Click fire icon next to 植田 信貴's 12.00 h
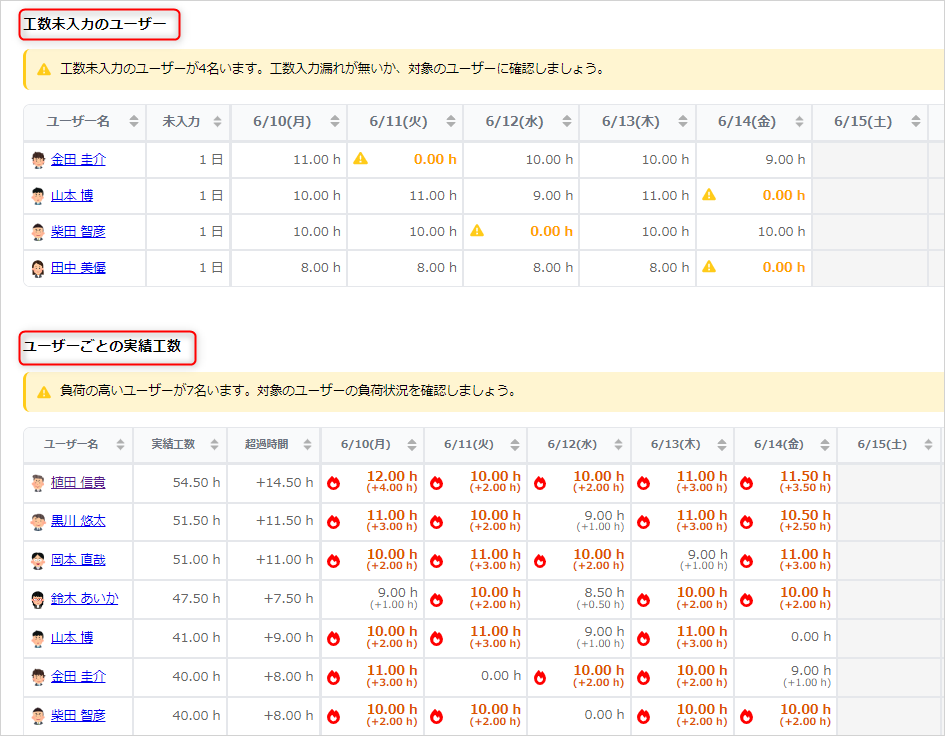Image resolution: width=945 pixels, height=736 pixels. [x=334, y=483]
